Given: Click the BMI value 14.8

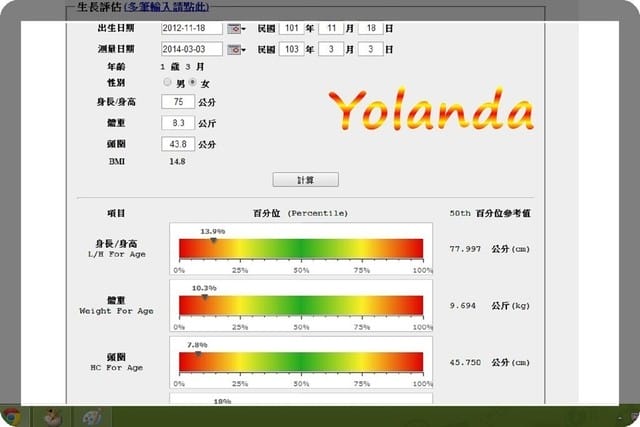Looking at the screenshot, I should coord(177,162).
